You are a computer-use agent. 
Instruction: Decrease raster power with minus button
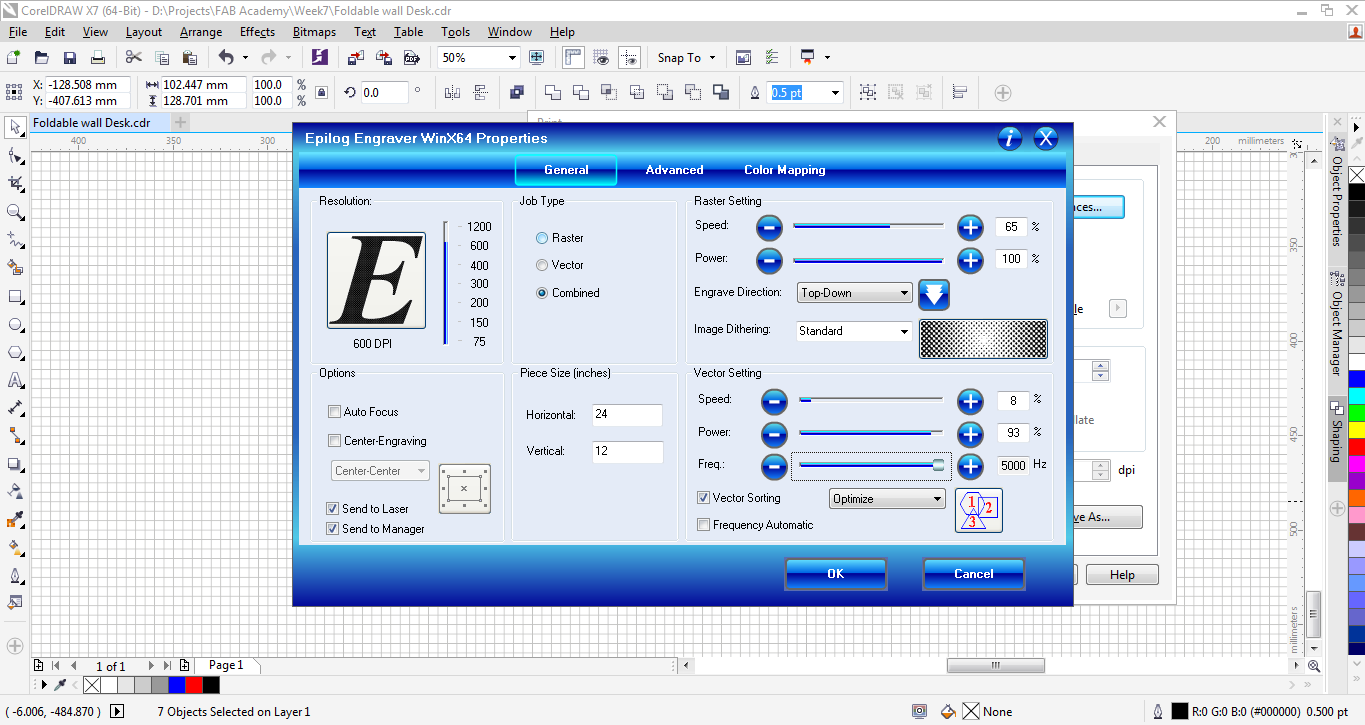(768, 260)
